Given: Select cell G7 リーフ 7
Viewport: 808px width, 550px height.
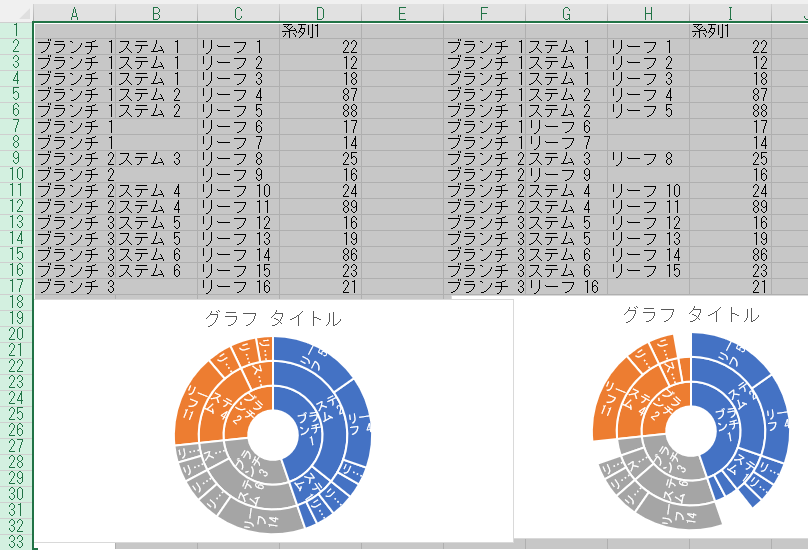Looking at the screenshot, I should coord(566,143).
